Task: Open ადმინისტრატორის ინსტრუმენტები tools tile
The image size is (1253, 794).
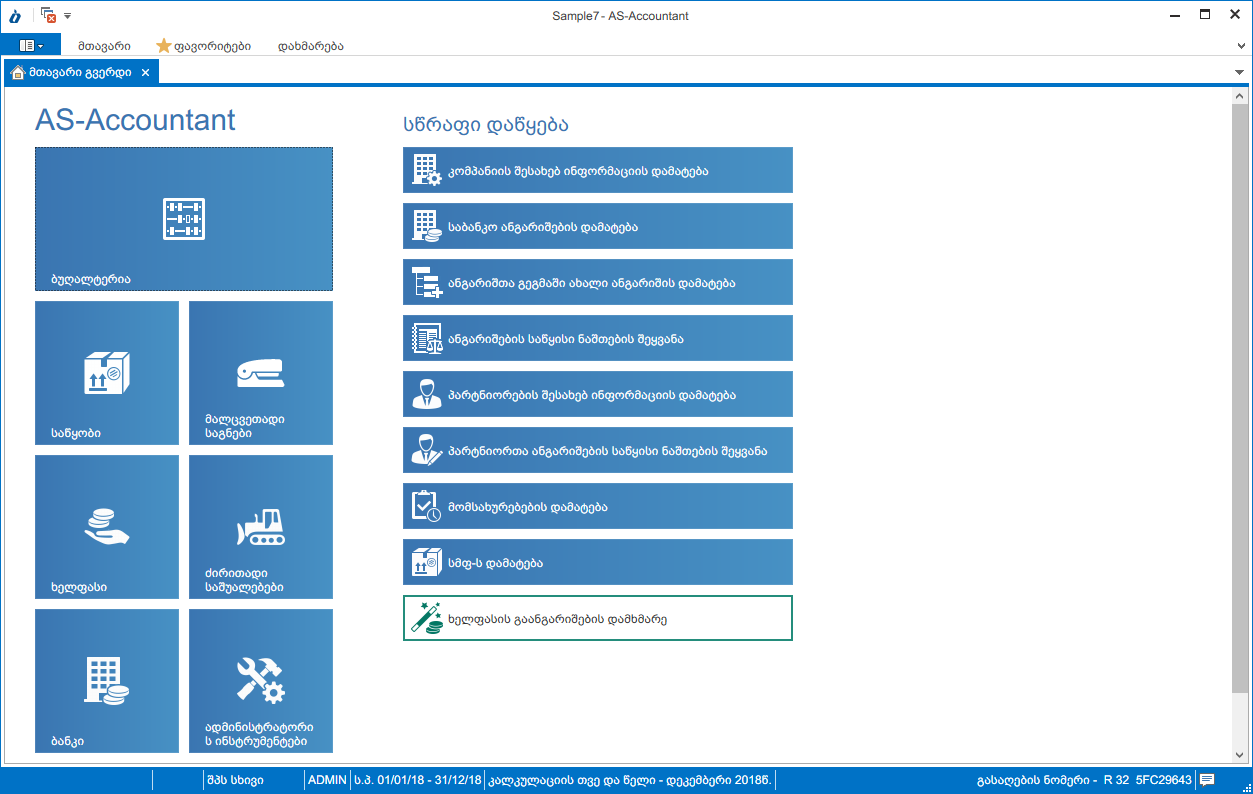Action: (261, 681)
